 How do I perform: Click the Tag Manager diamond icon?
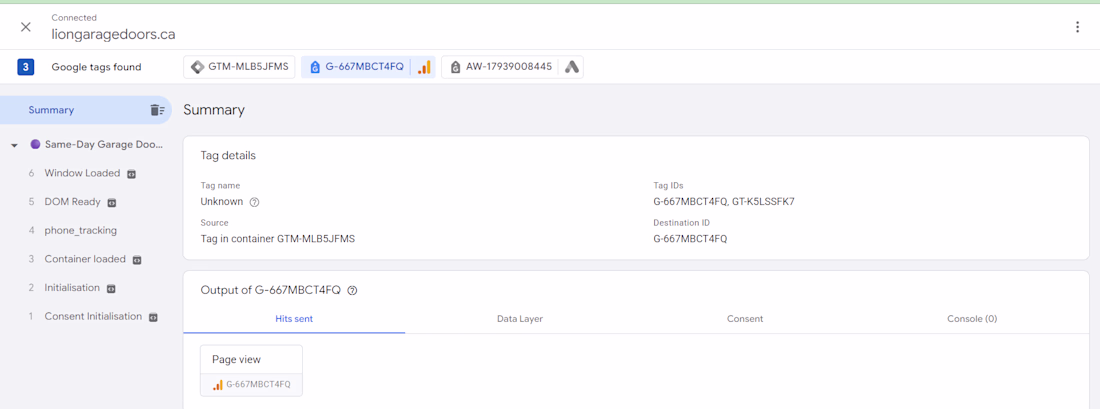[197, 67]
